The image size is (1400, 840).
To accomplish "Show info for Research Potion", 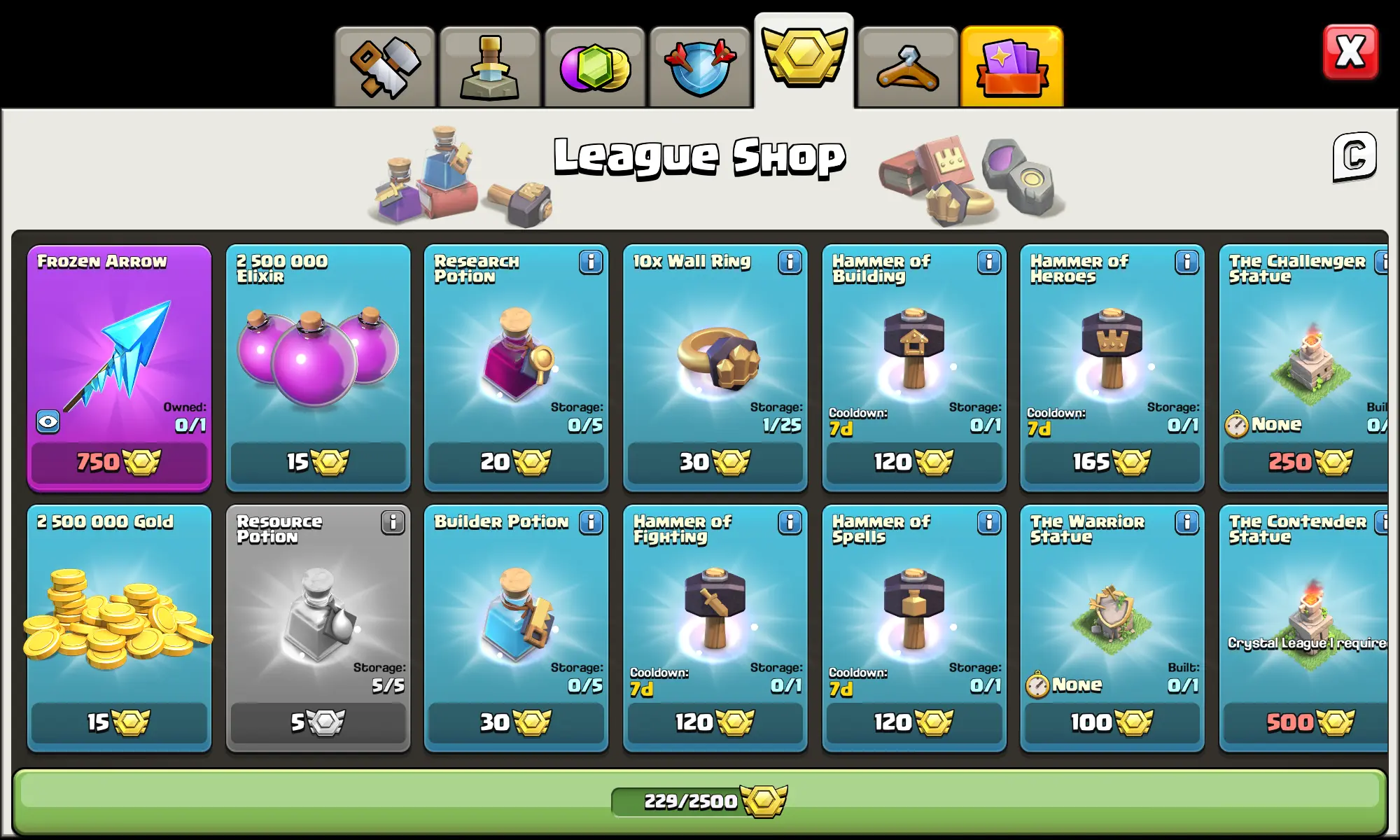I will (591, 262).
